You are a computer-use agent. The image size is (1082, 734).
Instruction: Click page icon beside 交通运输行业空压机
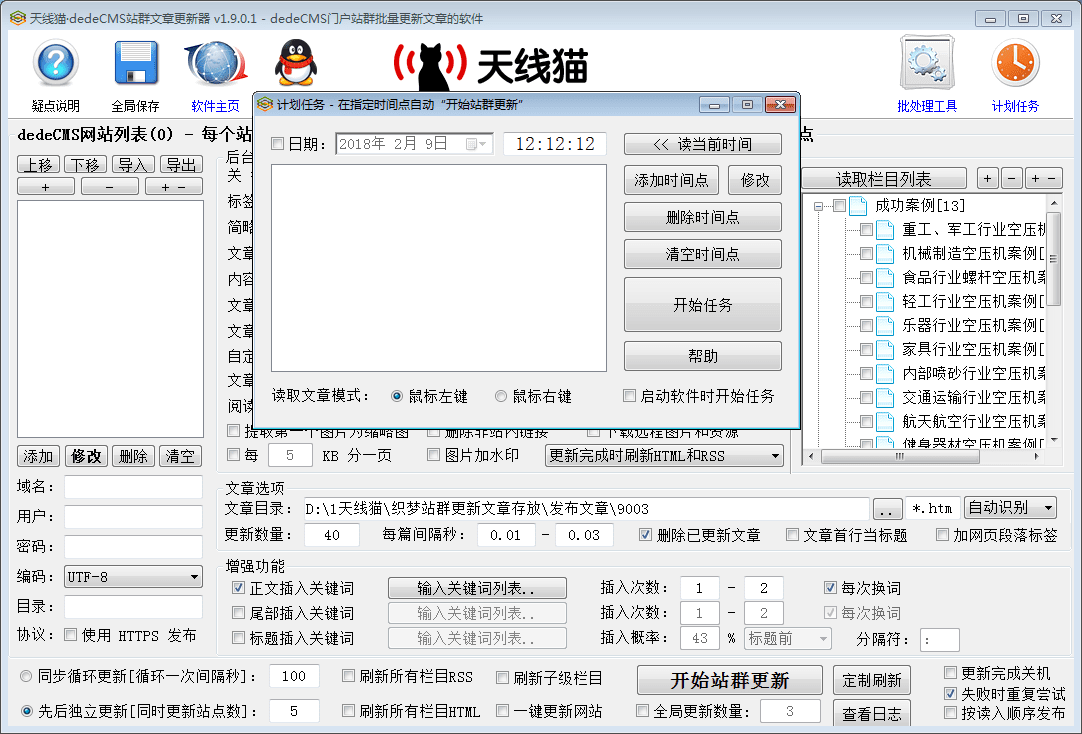click(x=885, y=398)
